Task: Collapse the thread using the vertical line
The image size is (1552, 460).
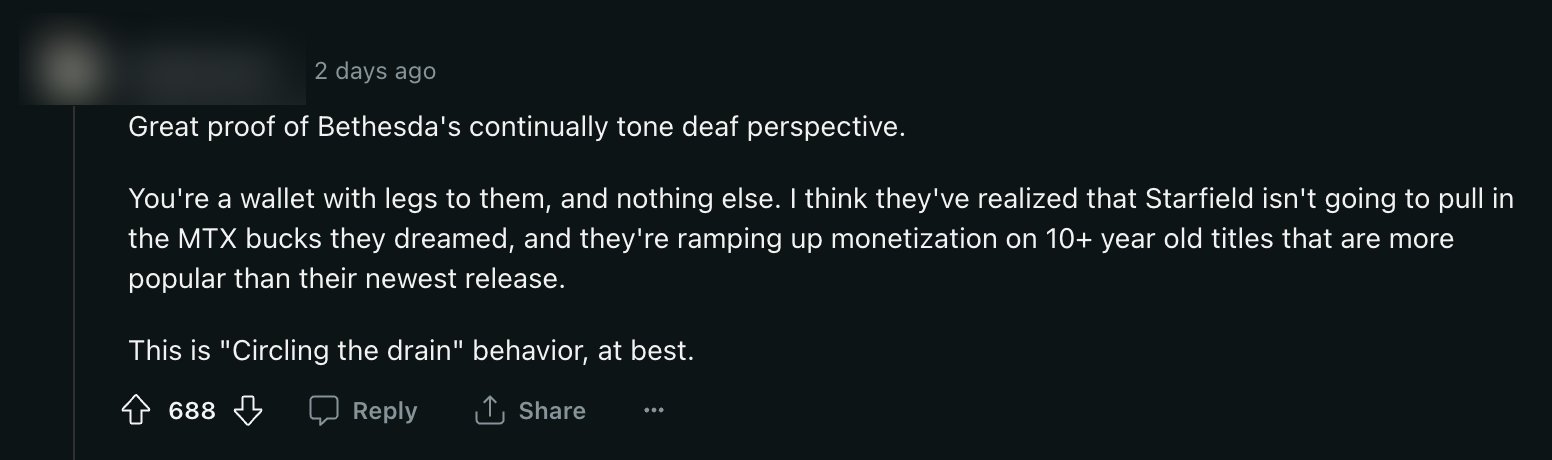Action: click(x=75, y=300)
